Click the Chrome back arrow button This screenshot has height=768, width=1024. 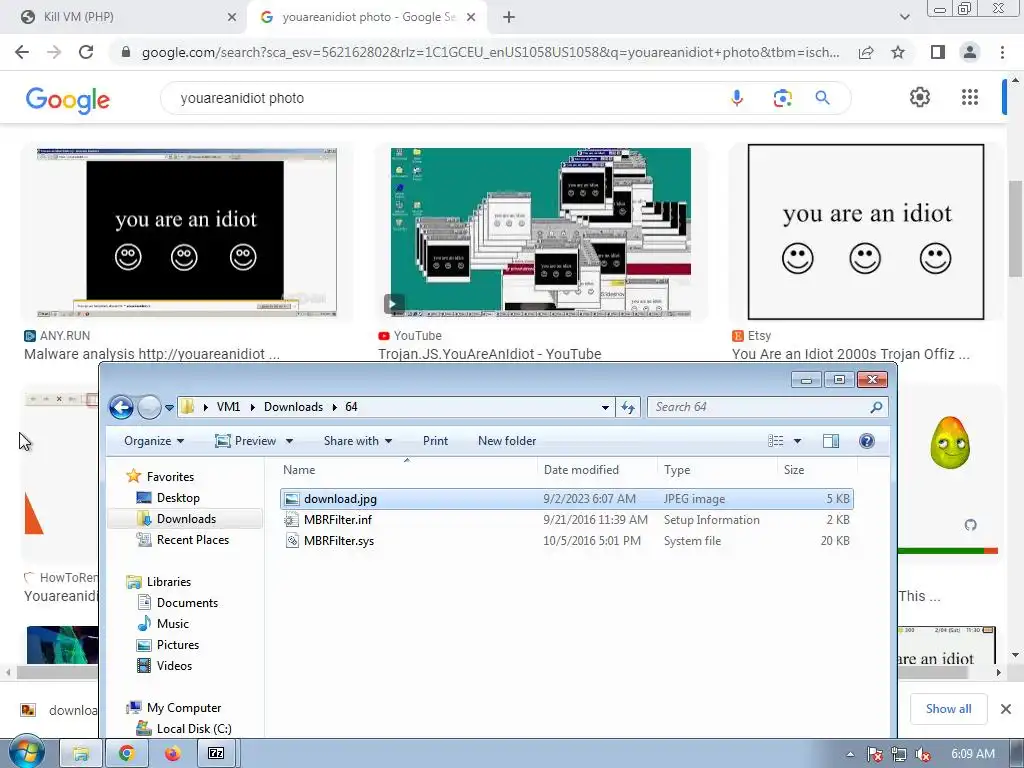click(x=22, y=52)
